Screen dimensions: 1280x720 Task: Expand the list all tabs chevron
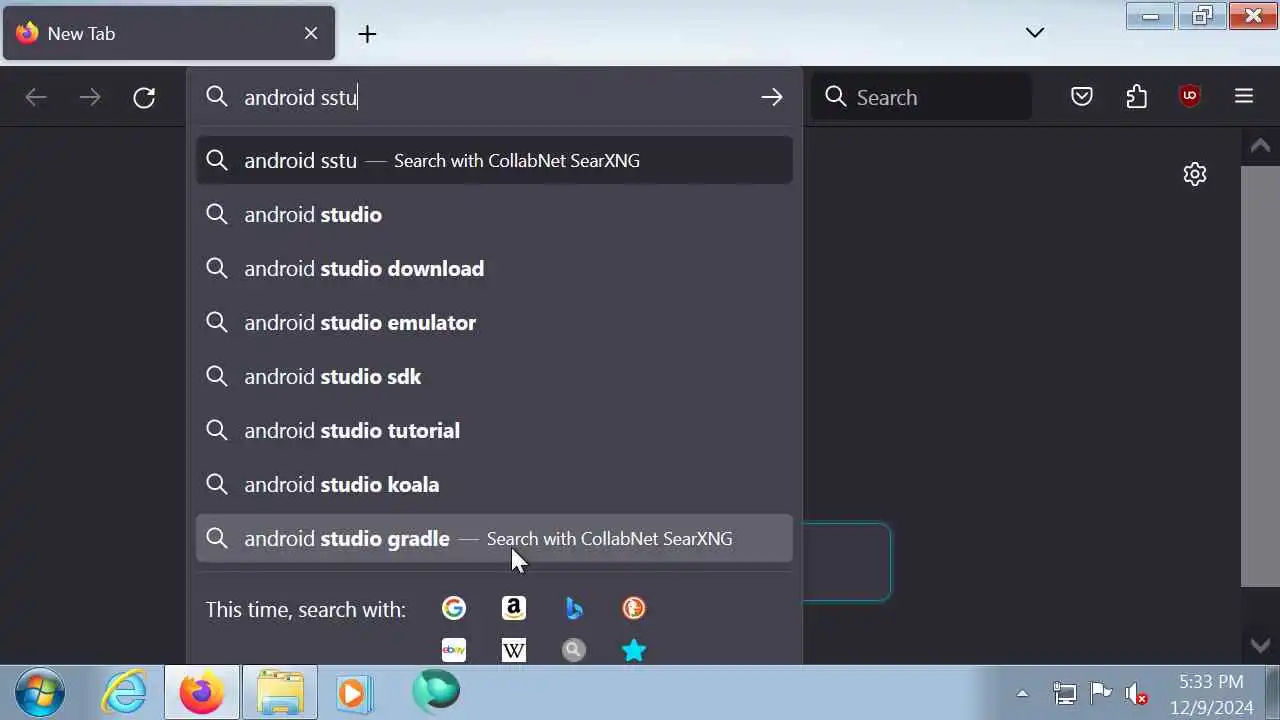[1035, 33]
